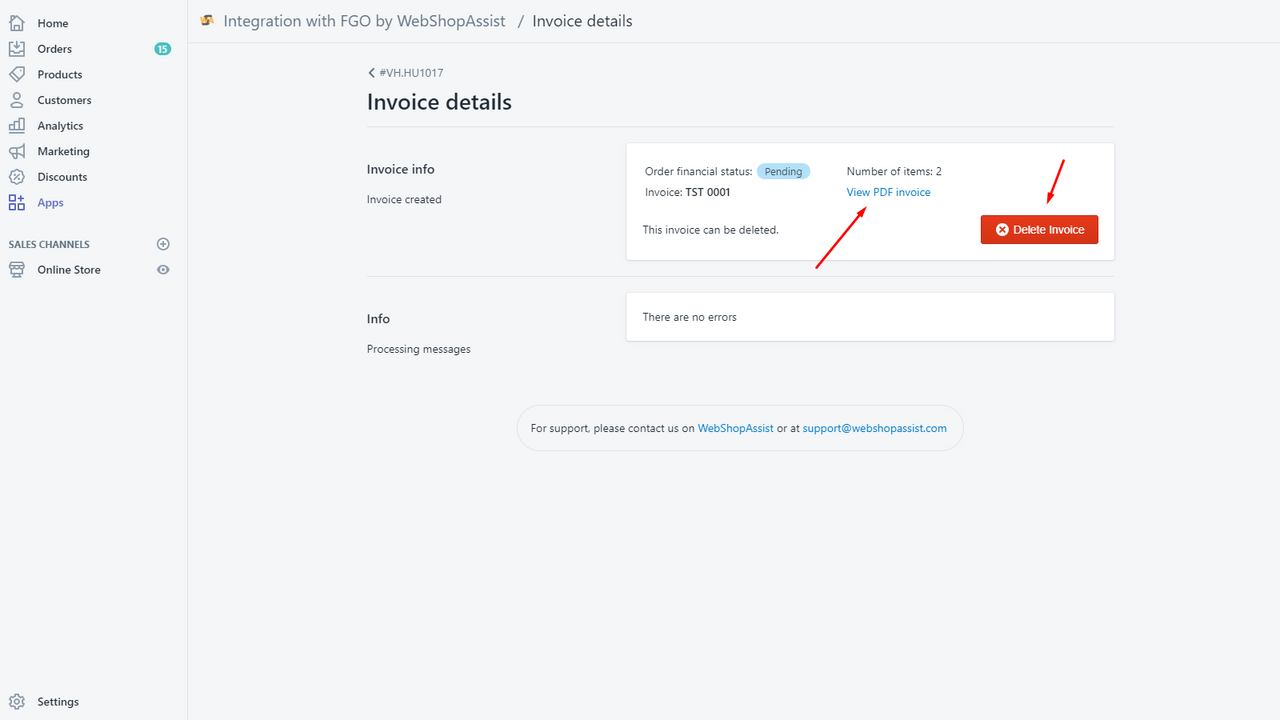Open the Settings gear icon
1280x720 pixels.
[x=16, y=701]
